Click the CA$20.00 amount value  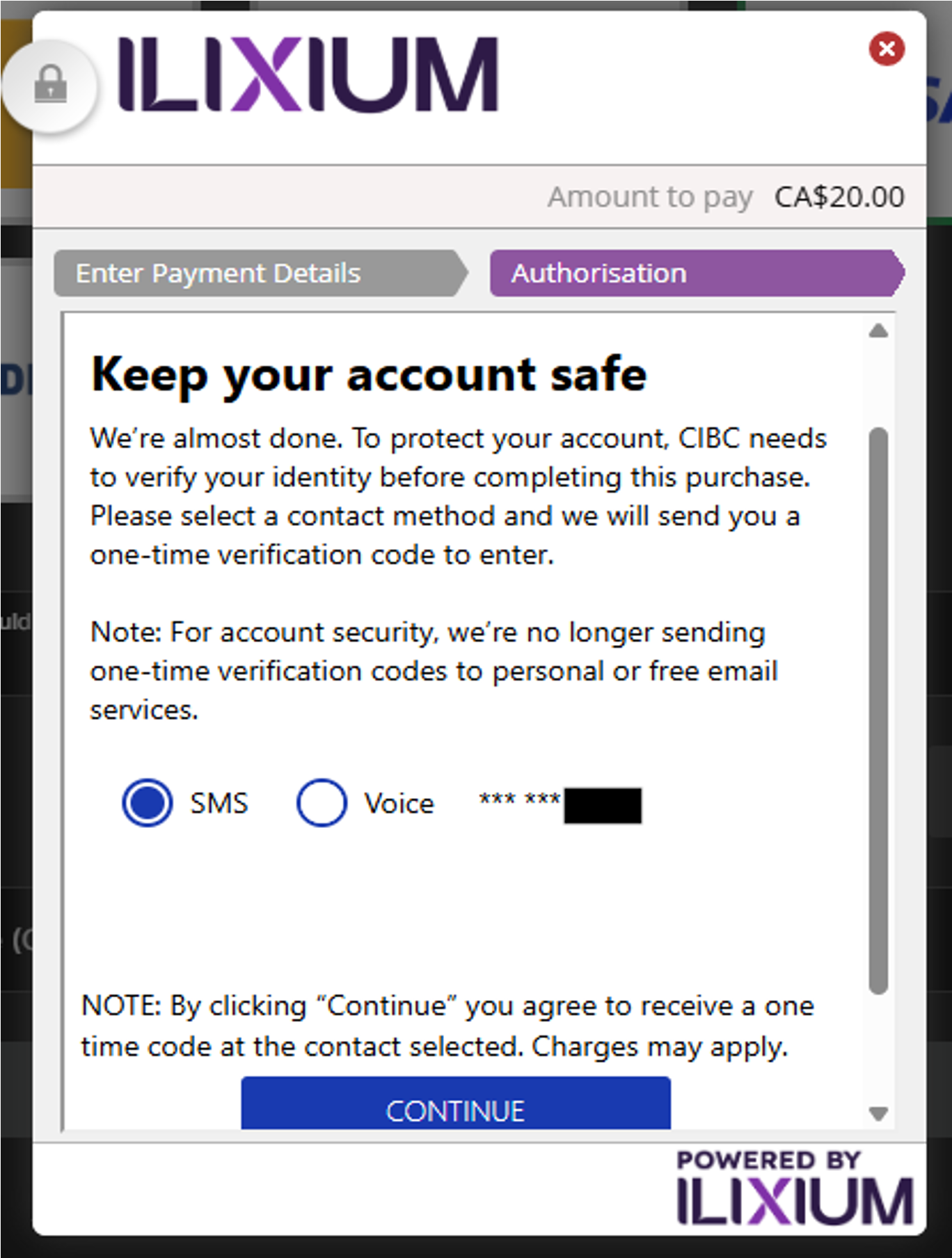(x=839, y=197)
